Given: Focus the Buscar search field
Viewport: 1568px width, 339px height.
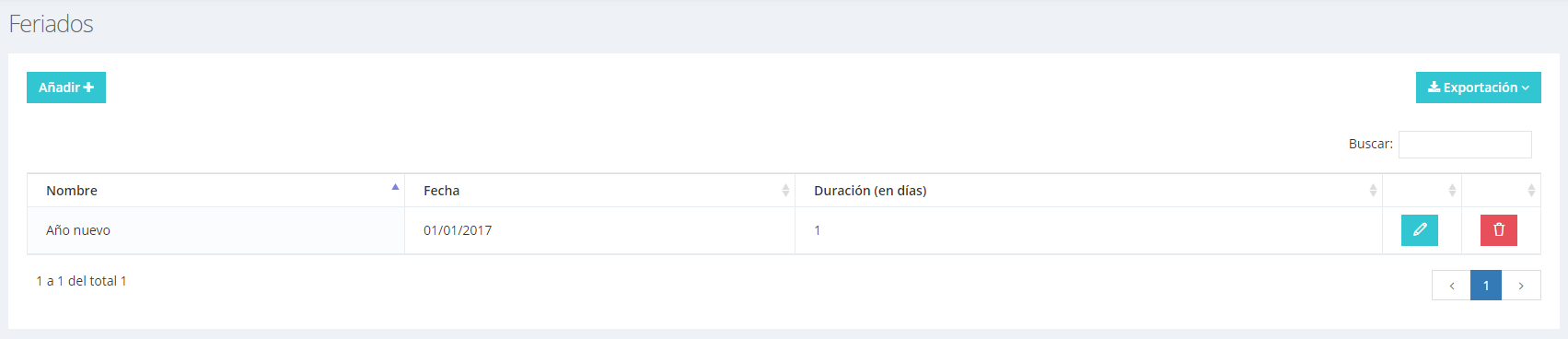Looking at the screenshot, I should click(x=1465, y=145).
